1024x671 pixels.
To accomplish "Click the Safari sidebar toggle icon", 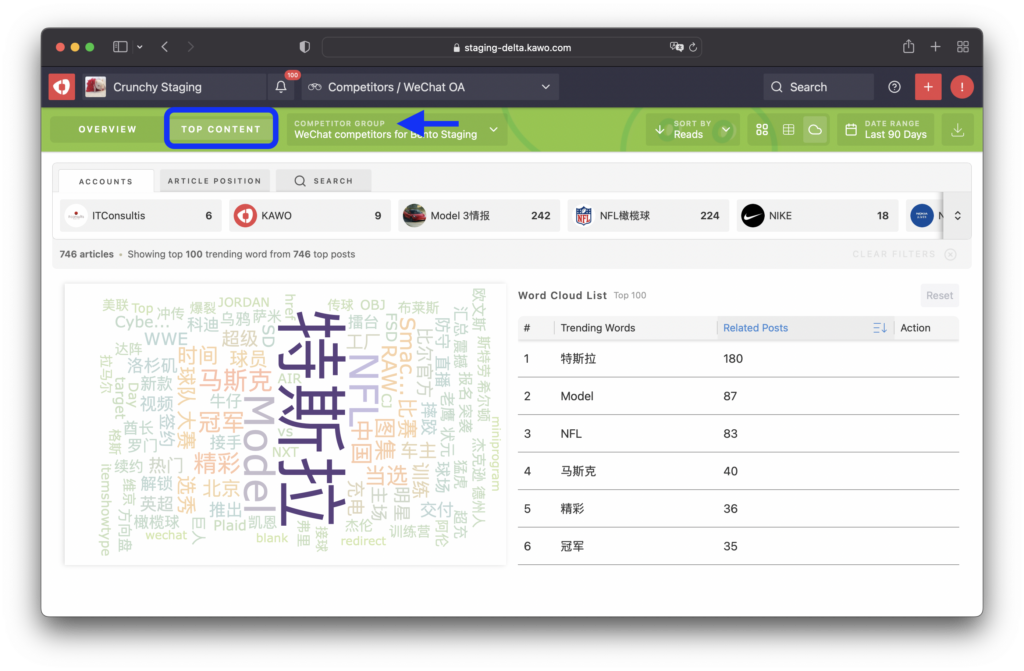I will [x=120, y=47].
